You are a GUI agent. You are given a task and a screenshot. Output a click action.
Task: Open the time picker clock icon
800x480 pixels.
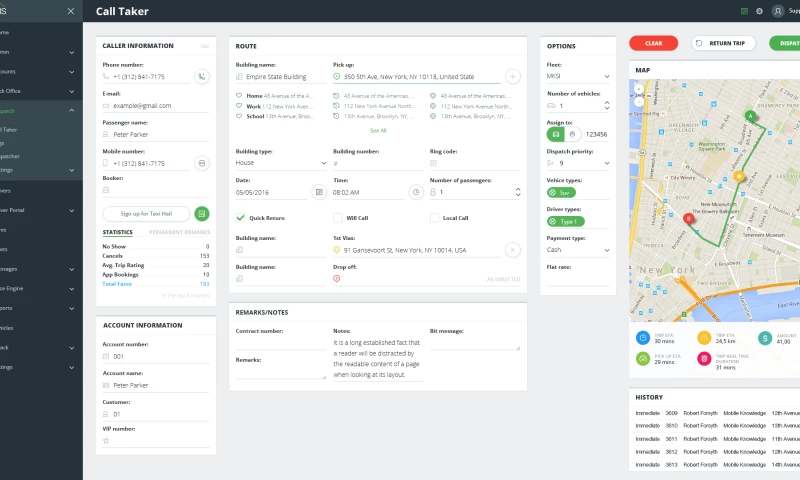pos(416,192)
